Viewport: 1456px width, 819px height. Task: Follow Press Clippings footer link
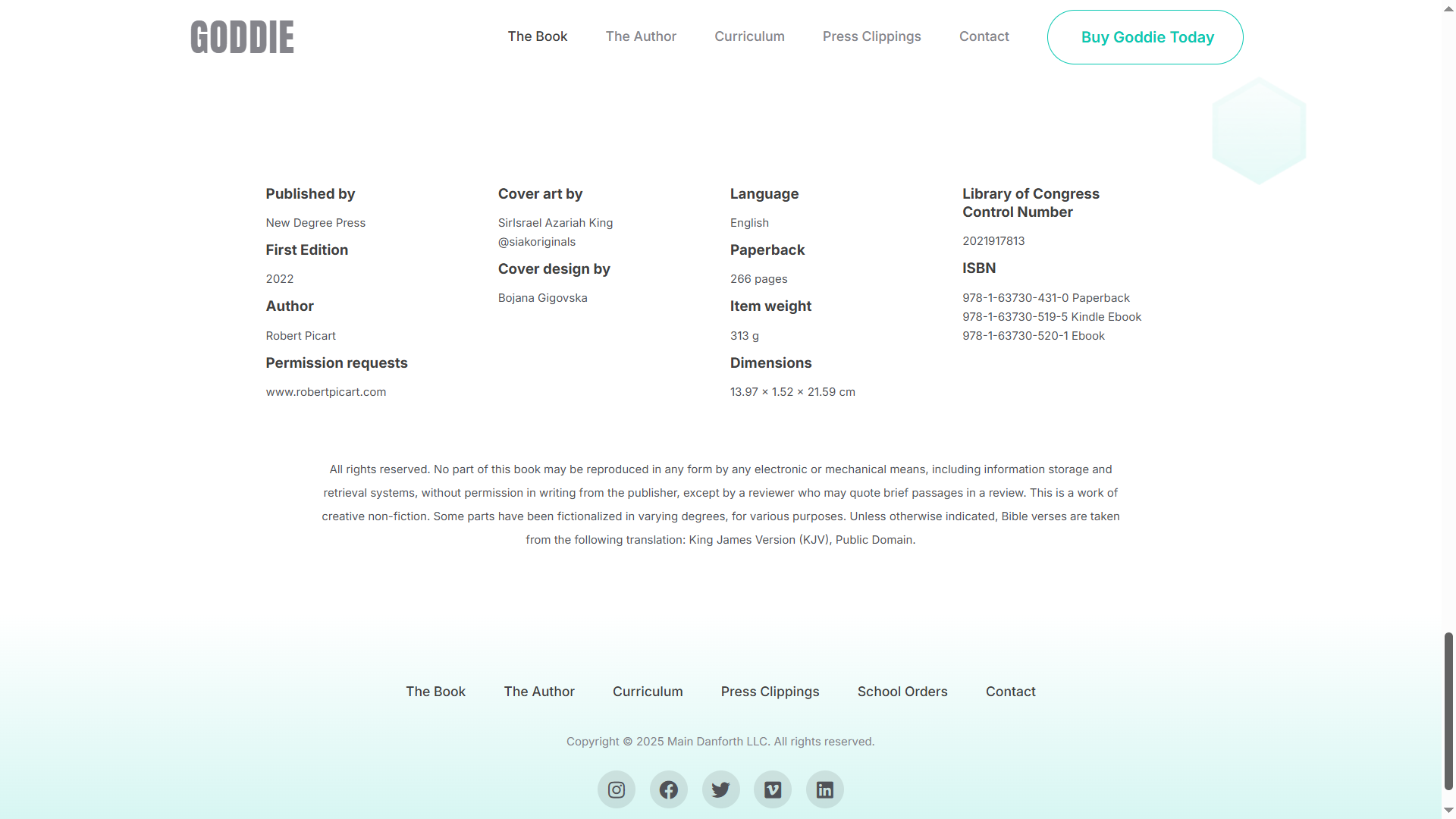[770, 692]
